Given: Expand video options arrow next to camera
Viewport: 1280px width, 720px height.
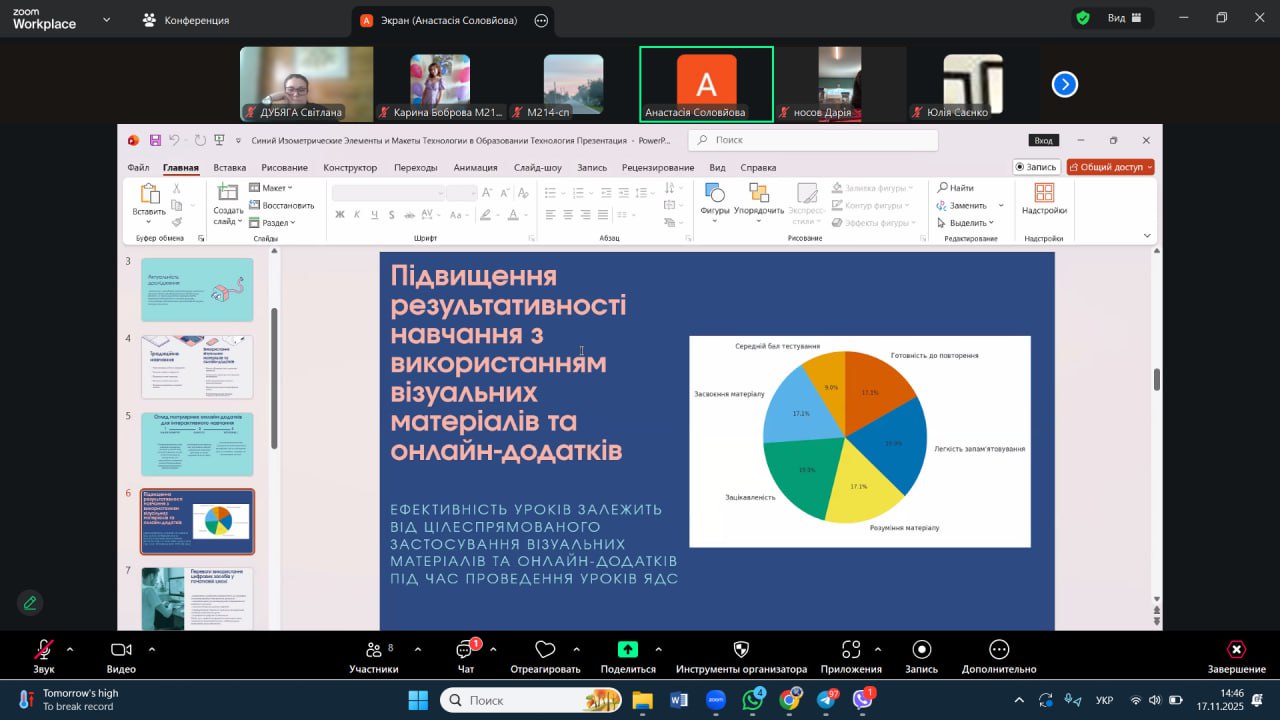Looking at the screenshot, I should [152, 648].
